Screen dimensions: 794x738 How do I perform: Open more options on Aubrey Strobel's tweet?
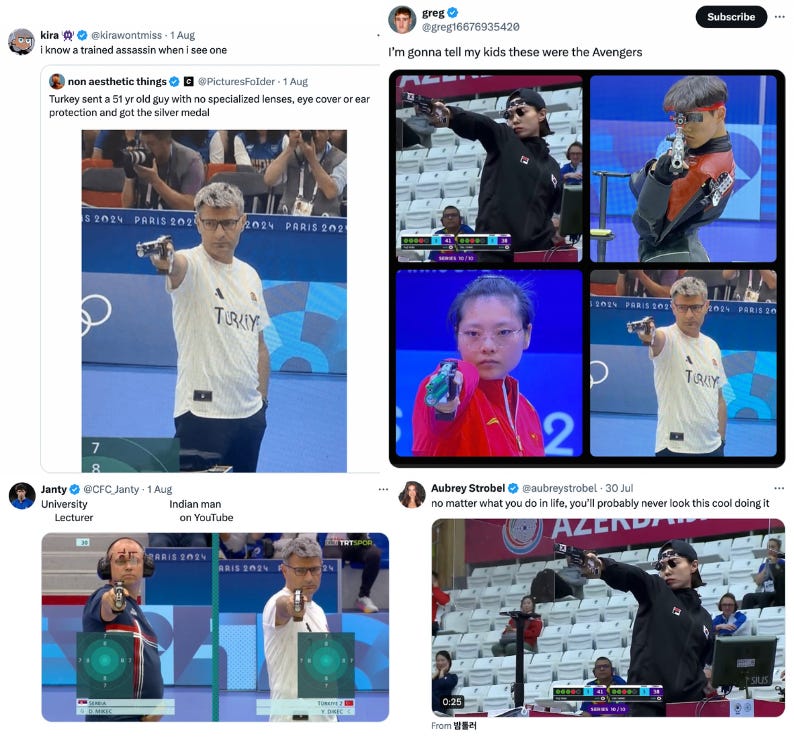pos(779,488)
